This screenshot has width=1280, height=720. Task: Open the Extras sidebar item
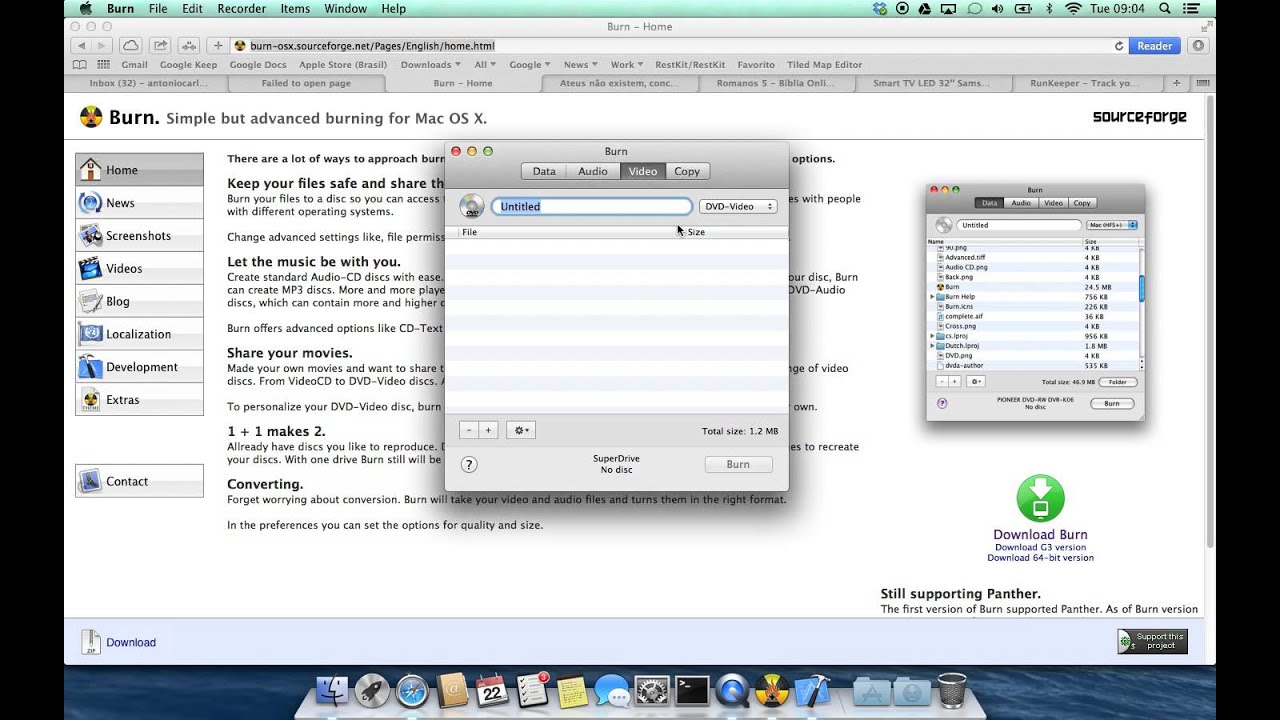click(x=139, y=399)
